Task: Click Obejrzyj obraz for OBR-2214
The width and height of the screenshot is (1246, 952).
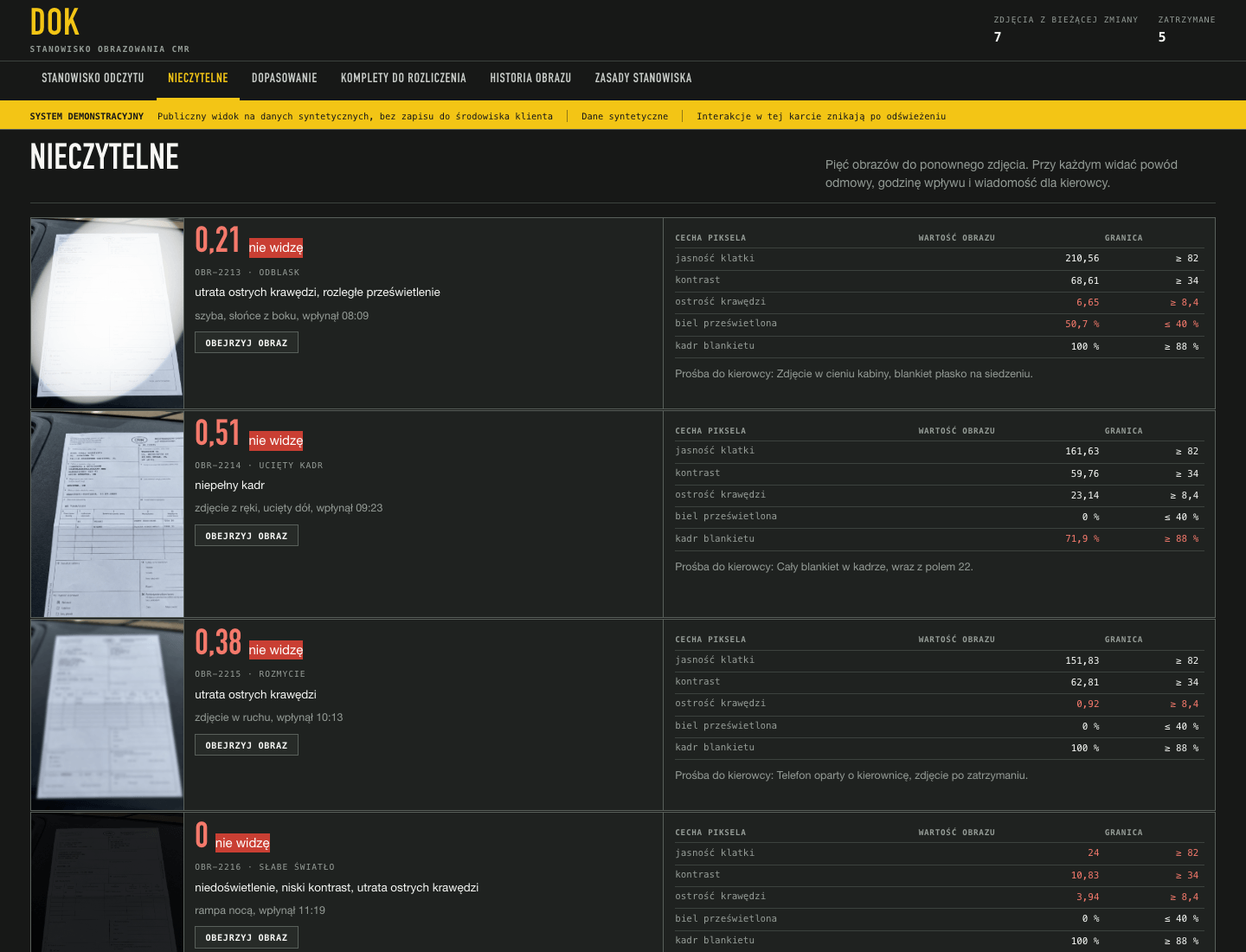Action: (x=247, y=536)
